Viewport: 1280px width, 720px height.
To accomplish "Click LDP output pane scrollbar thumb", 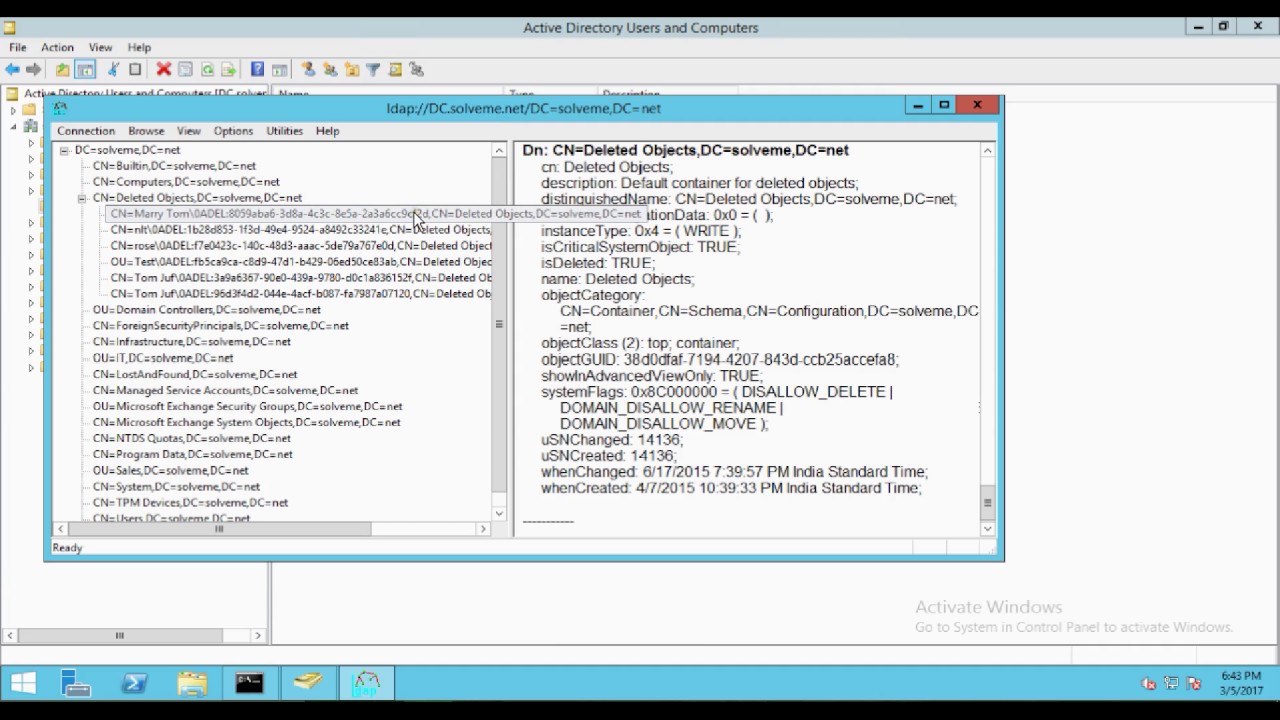I will click(x=987, y=502).
